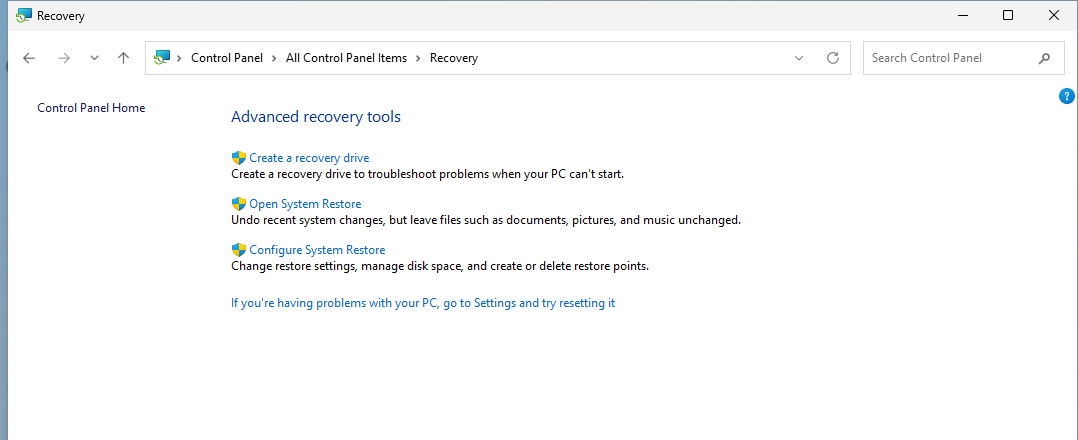
Task: Open the recent locations chevron
Action: (95, 58)
